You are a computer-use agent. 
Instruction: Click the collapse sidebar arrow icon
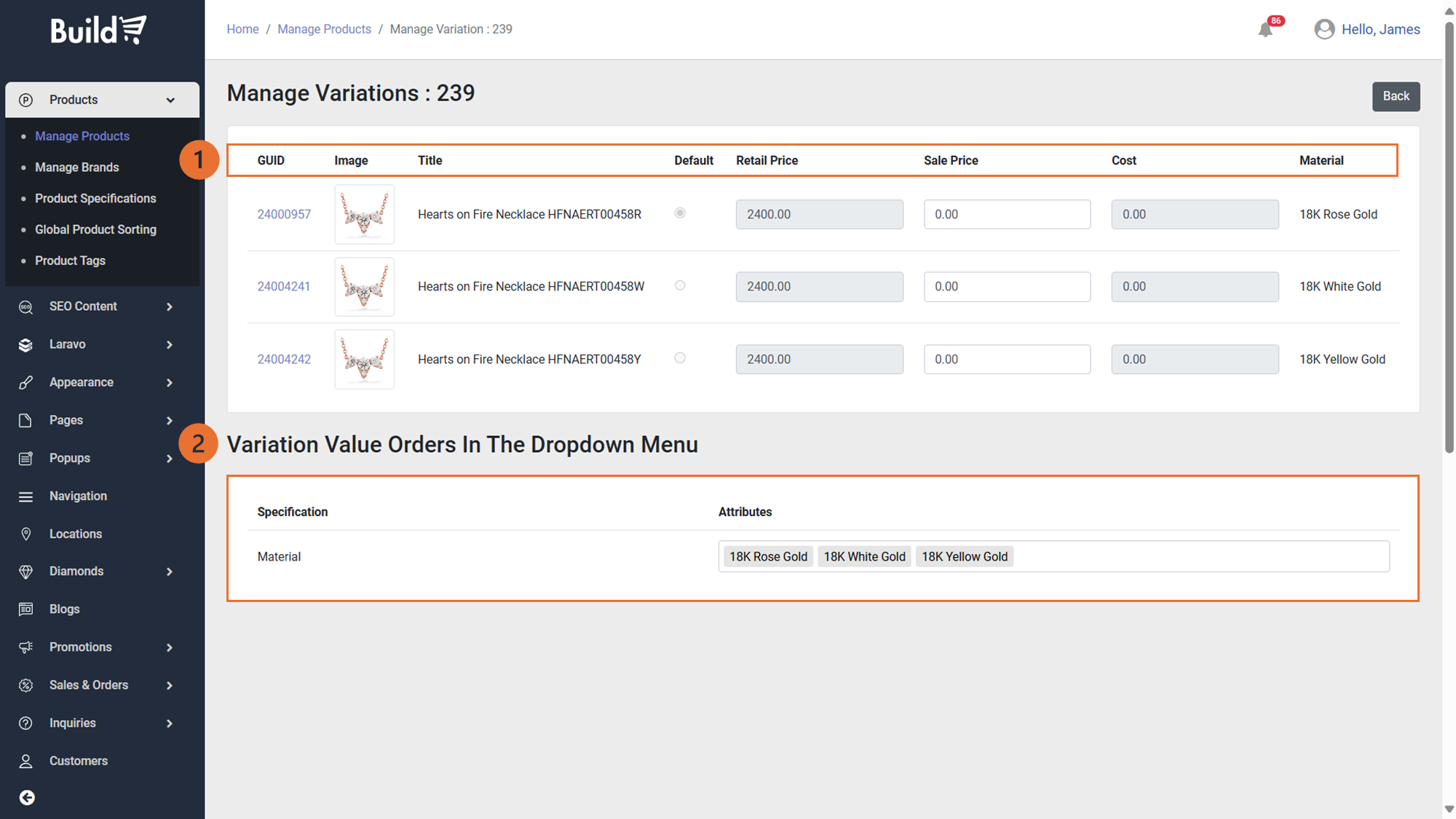click(27, 798)
